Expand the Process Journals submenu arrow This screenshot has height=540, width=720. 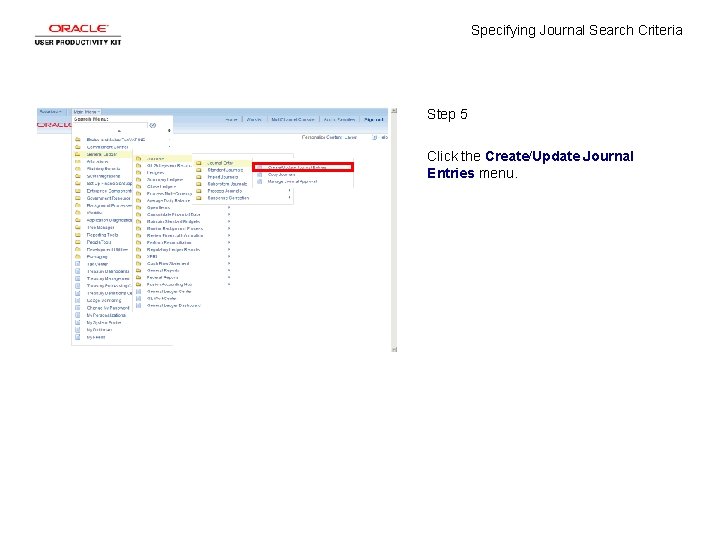pyautogui.click(x=289, y=191)
